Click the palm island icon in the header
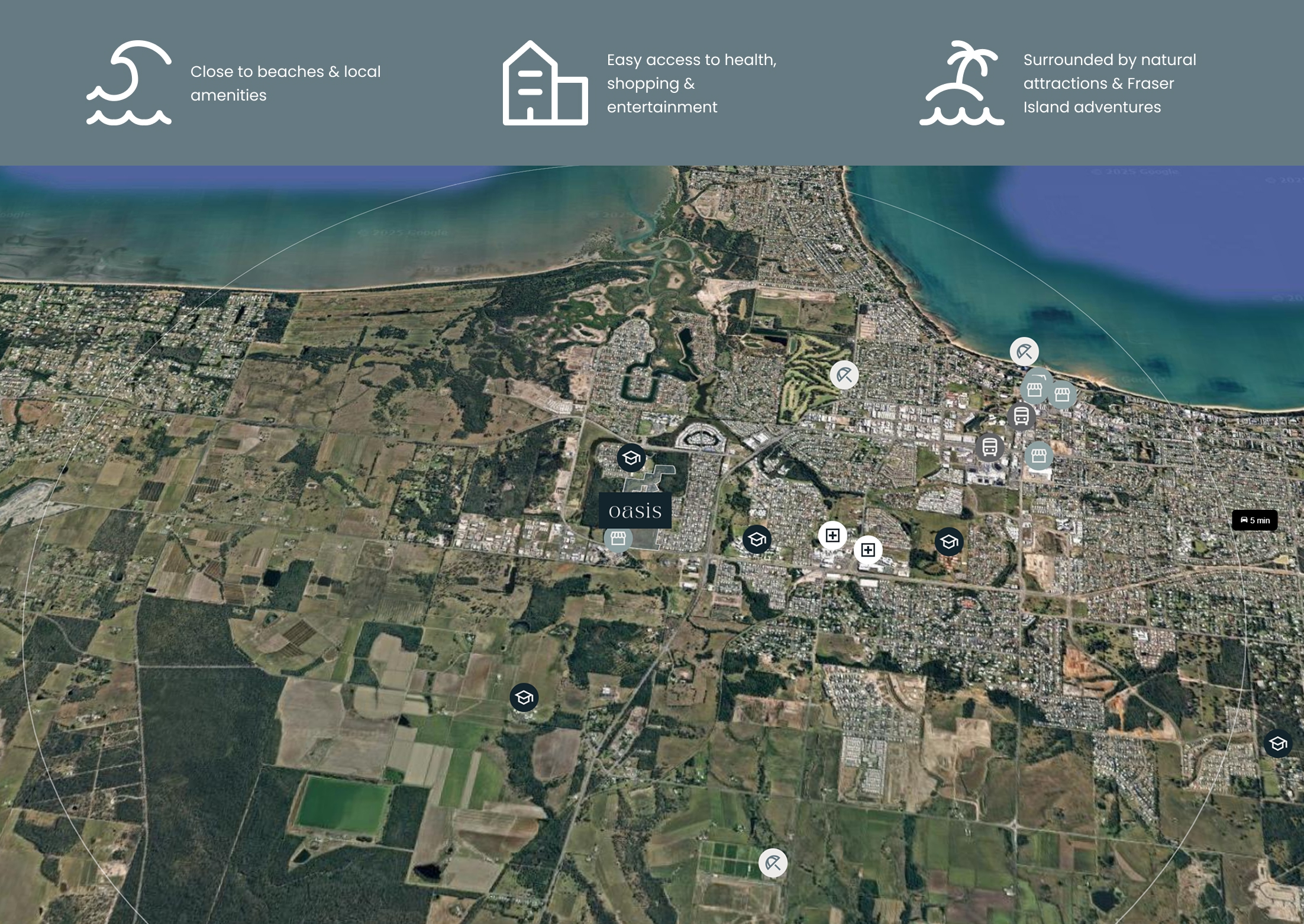 click(961, 83)
